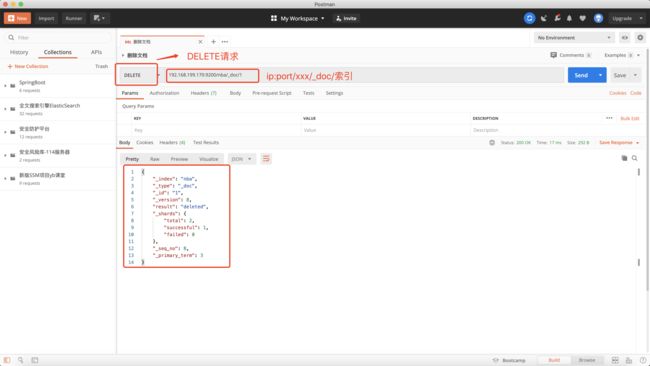
Task: Open the new window options dropdown
Action: [99, 18]
